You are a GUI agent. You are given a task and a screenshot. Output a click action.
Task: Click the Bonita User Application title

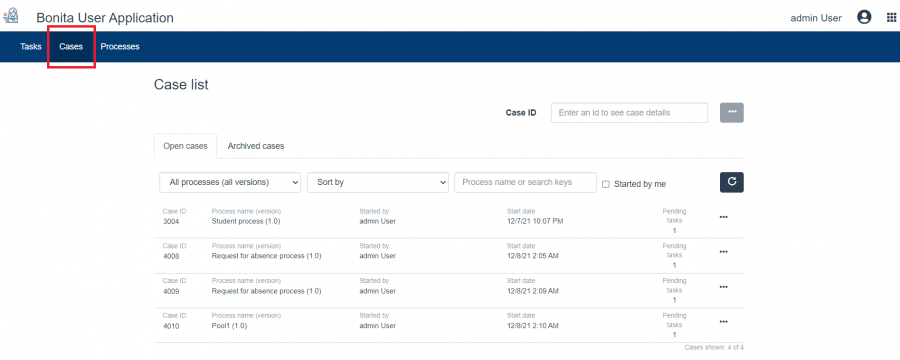click(x=105, y=18)
